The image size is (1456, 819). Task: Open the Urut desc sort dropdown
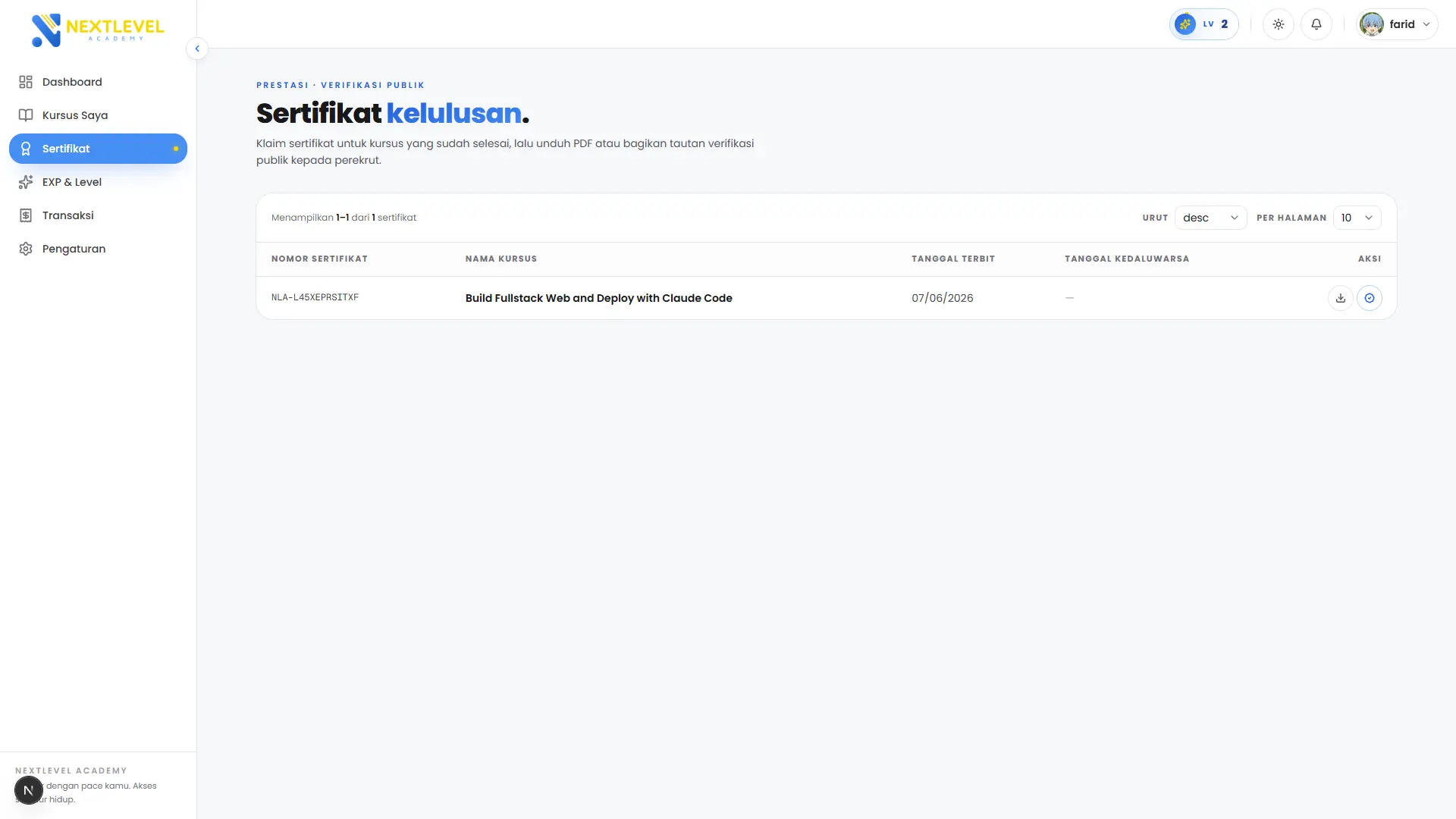tap(1210, 218)
